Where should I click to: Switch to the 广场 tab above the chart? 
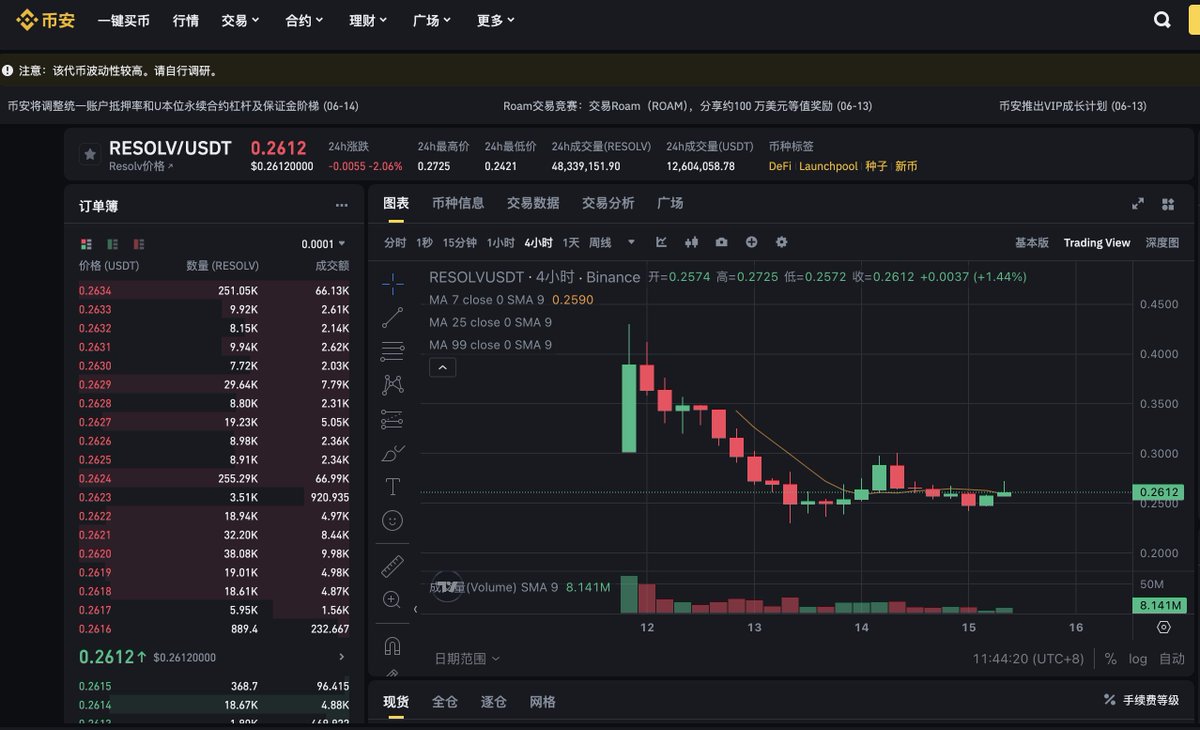pyautogui.click(x=670, y=203)
